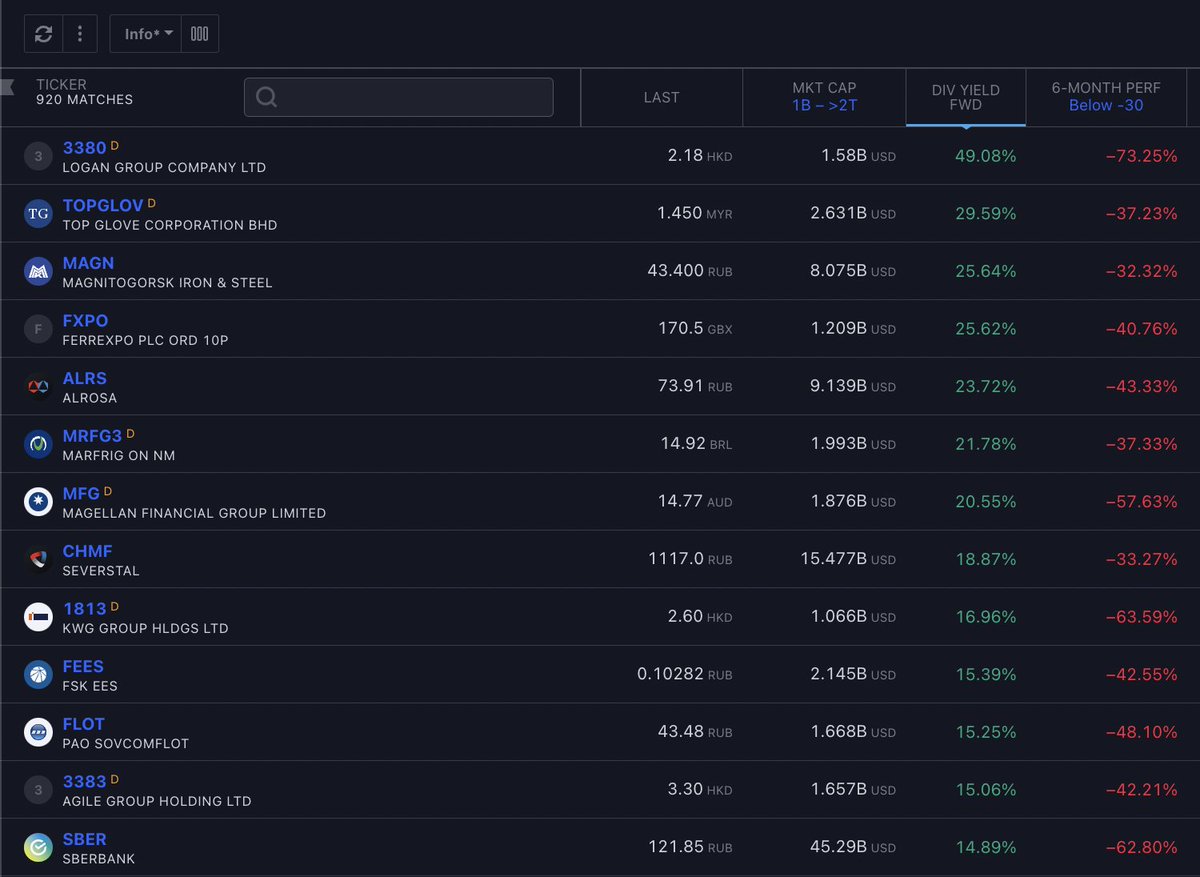
Task: Click the 49.08% dividend yield cell
Action: point(985,156)
